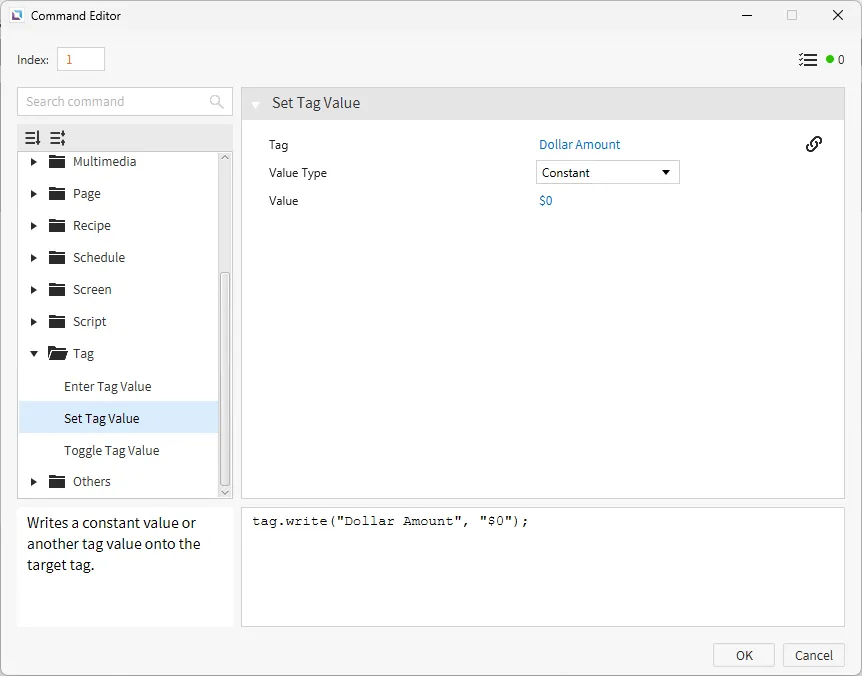Screen dimensions: 862x676
Task: Click the chain link icon beside the Tag field
Action: pyautogui.click(x=814, y=144)
